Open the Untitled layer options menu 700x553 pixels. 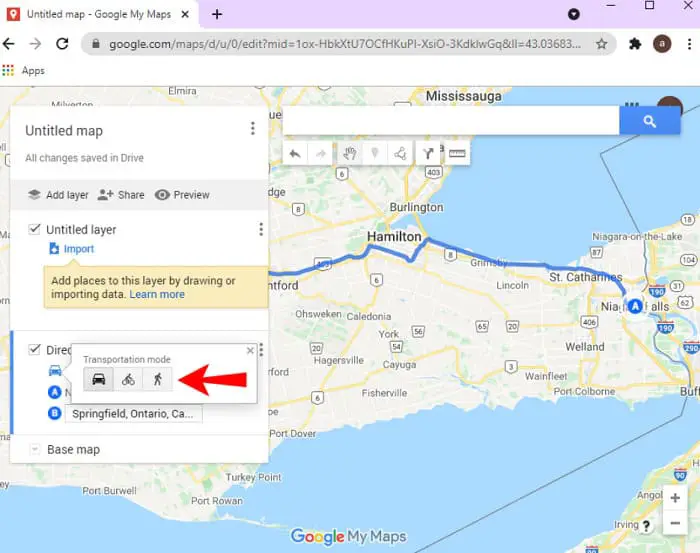(261, 229)
